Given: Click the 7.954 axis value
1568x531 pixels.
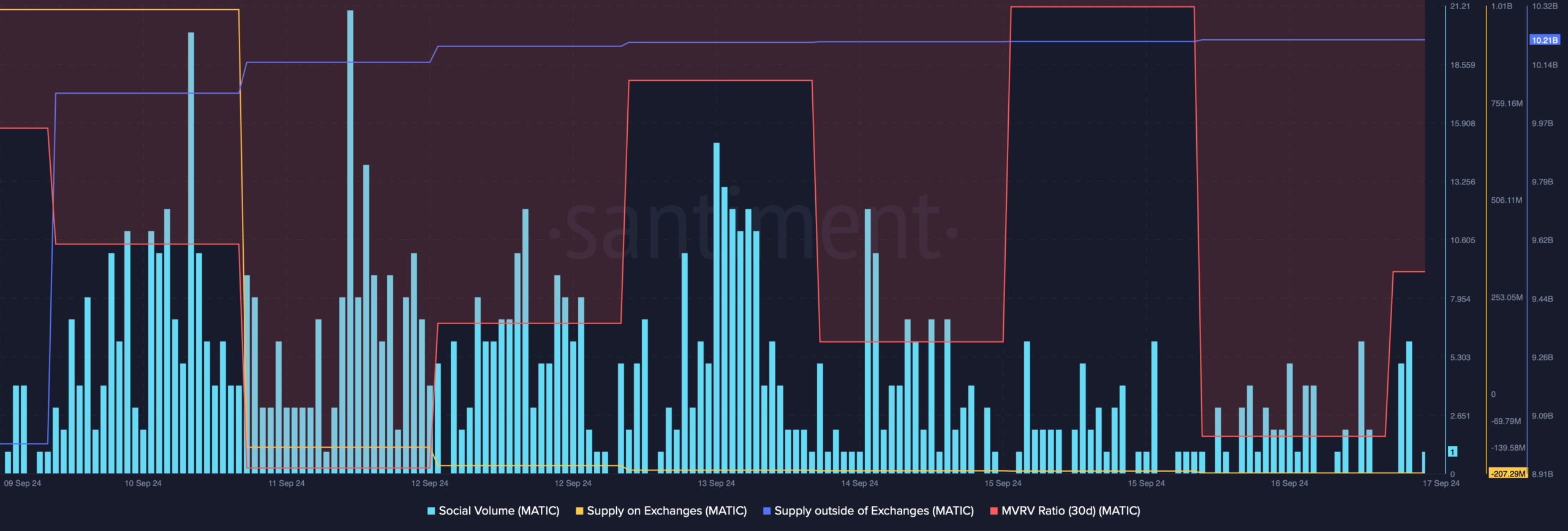Looking at the screenshot, I should coord(1460,299).
